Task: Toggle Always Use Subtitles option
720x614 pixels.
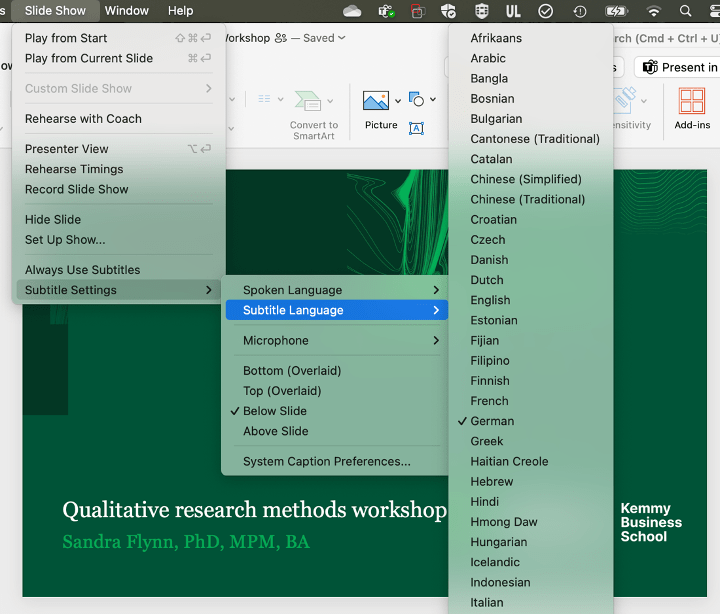Action: click(82, 270)
